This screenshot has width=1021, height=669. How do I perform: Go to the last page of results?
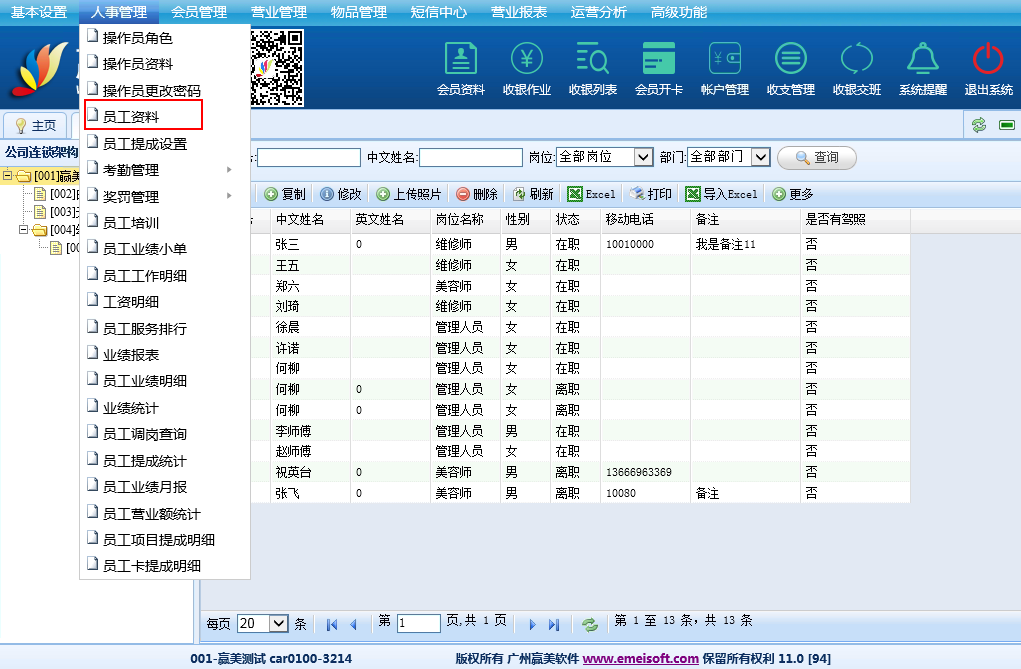pyautogui.click(x=554, y=624)
